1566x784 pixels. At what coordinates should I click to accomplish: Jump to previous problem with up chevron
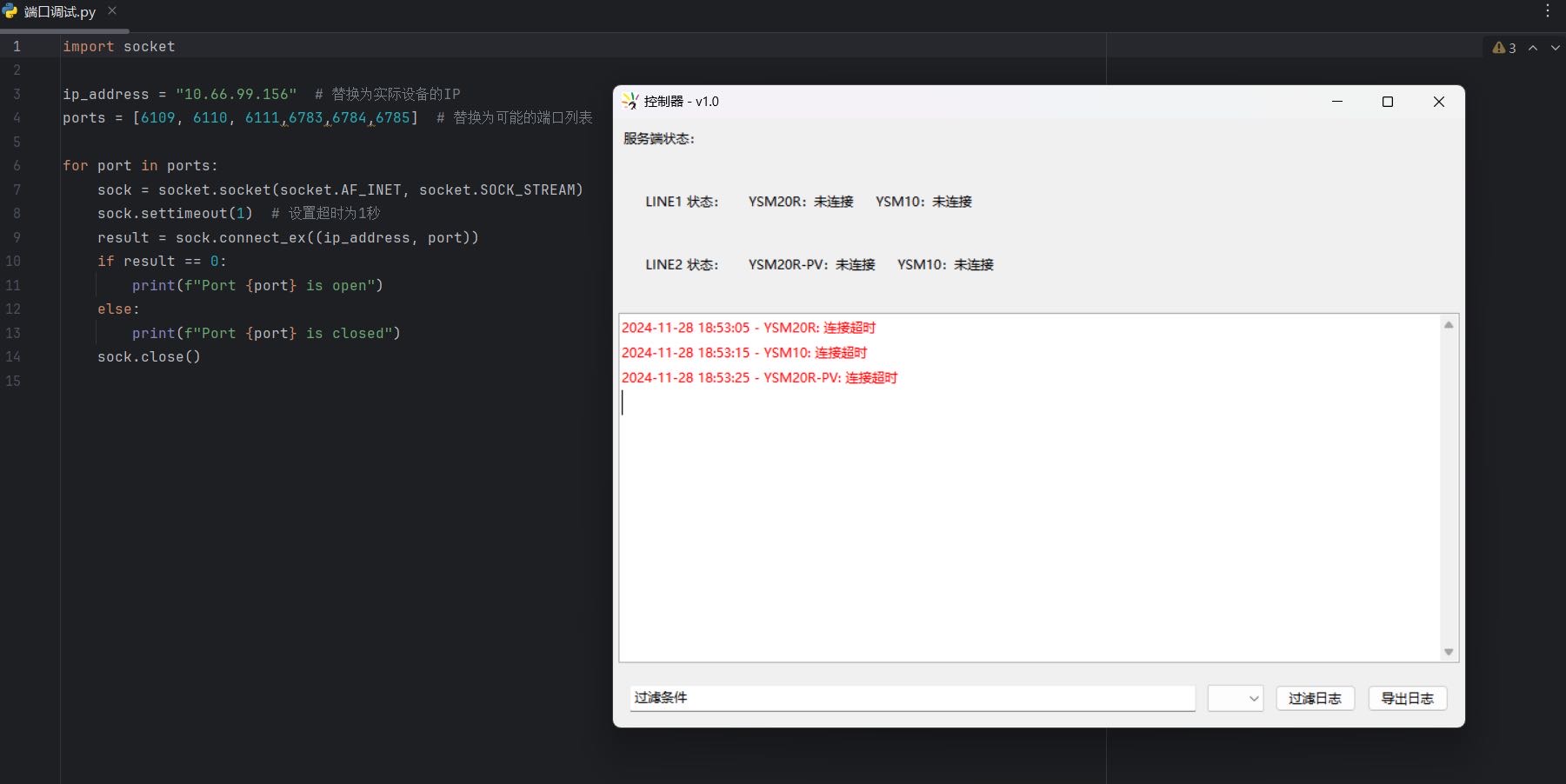point(1533,48)
